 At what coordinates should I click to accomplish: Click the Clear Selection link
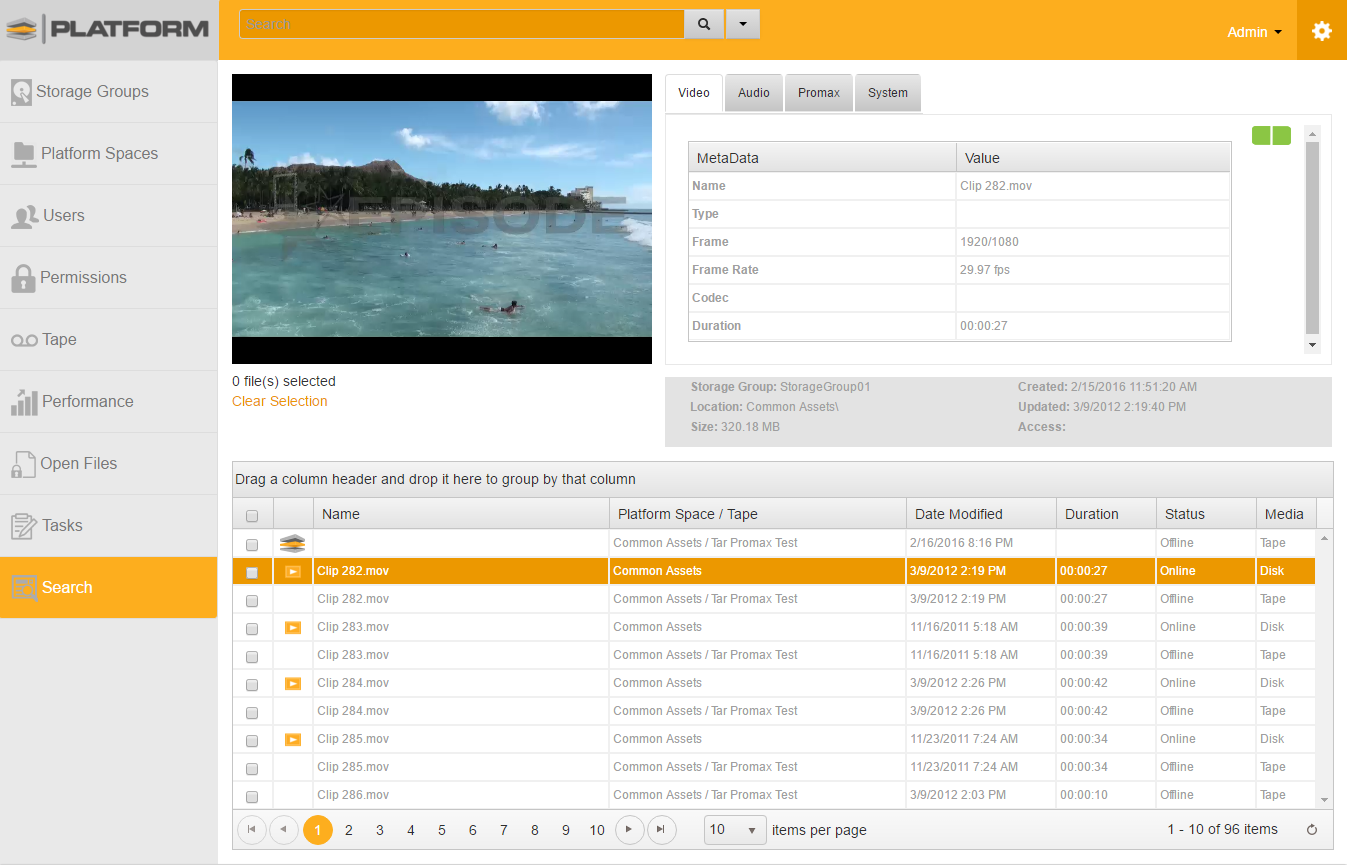[280, 401]
